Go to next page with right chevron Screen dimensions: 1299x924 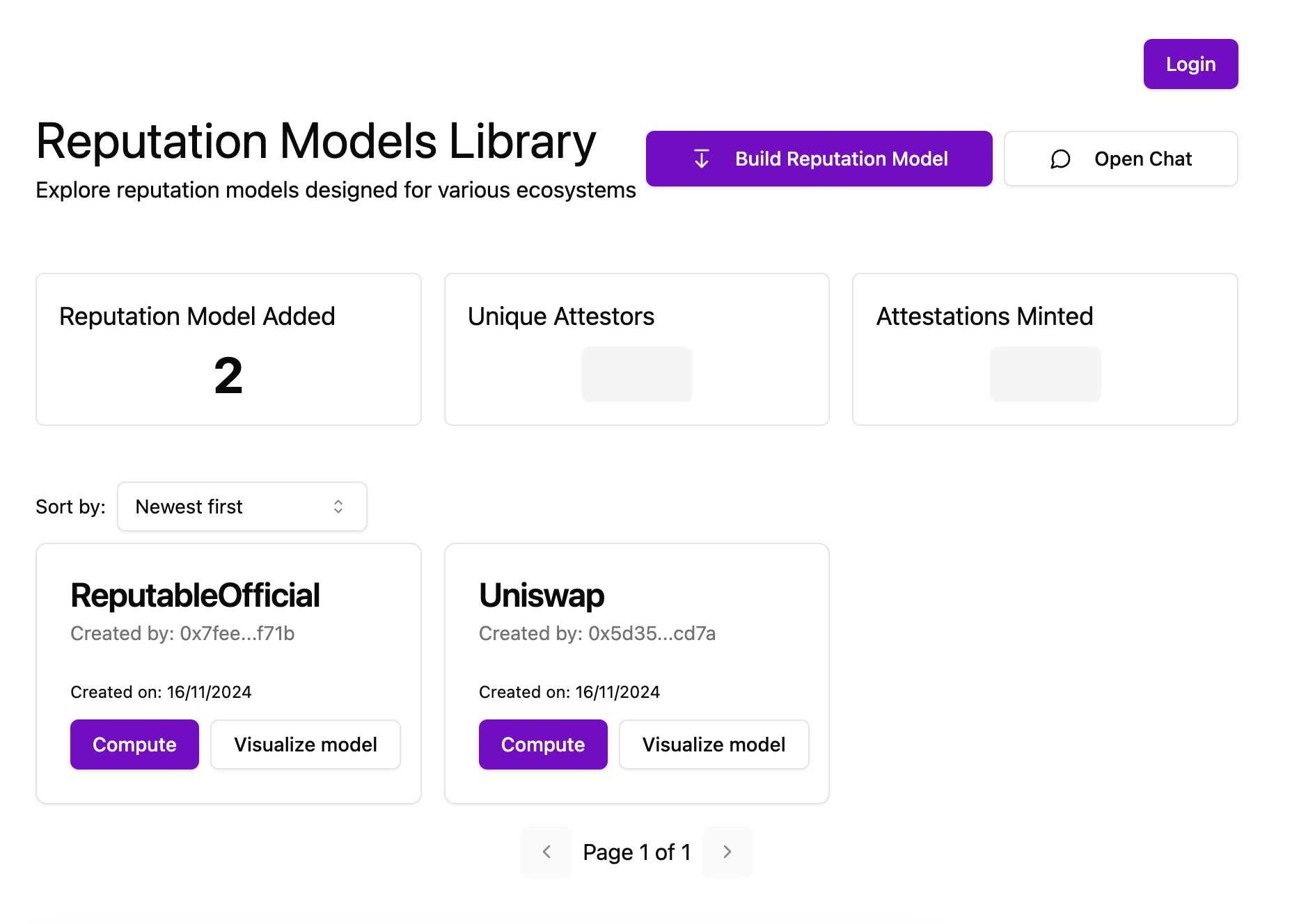(x=727, y=852)
